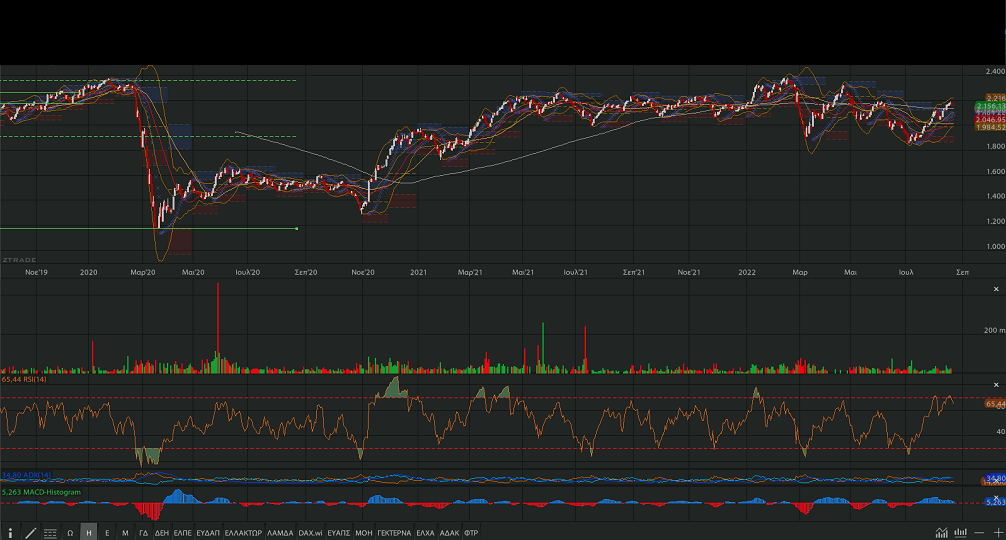
Task: Switch to the ΕΛΛΑΚΤΩΡ symbol tab
Action: (243, 533)
